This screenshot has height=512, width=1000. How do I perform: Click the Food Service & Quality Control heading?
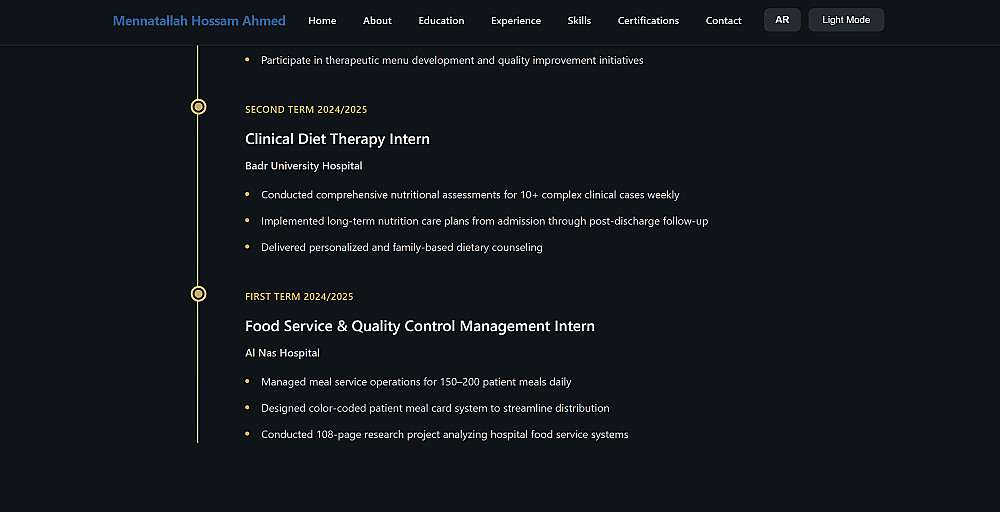pyautogui.click(x=419, y=326)
